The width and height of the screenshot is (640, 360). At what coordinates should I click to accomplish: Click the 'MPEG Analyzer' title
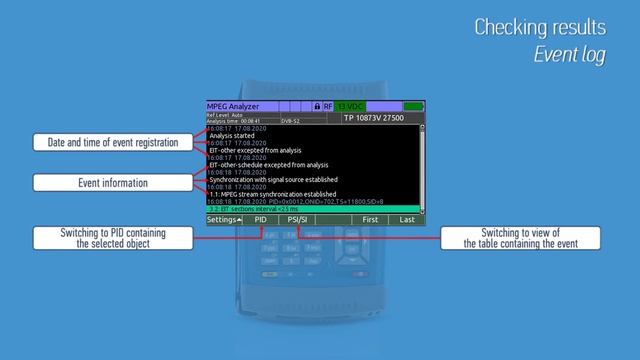point(233,107)
